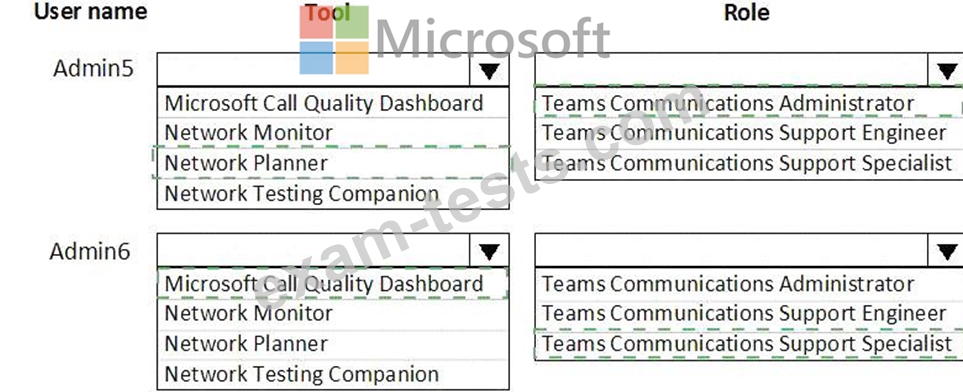Select Teams Communications Support Engineer for Admin6
Viewport: 963px width, 392px height.
point(749,313)
